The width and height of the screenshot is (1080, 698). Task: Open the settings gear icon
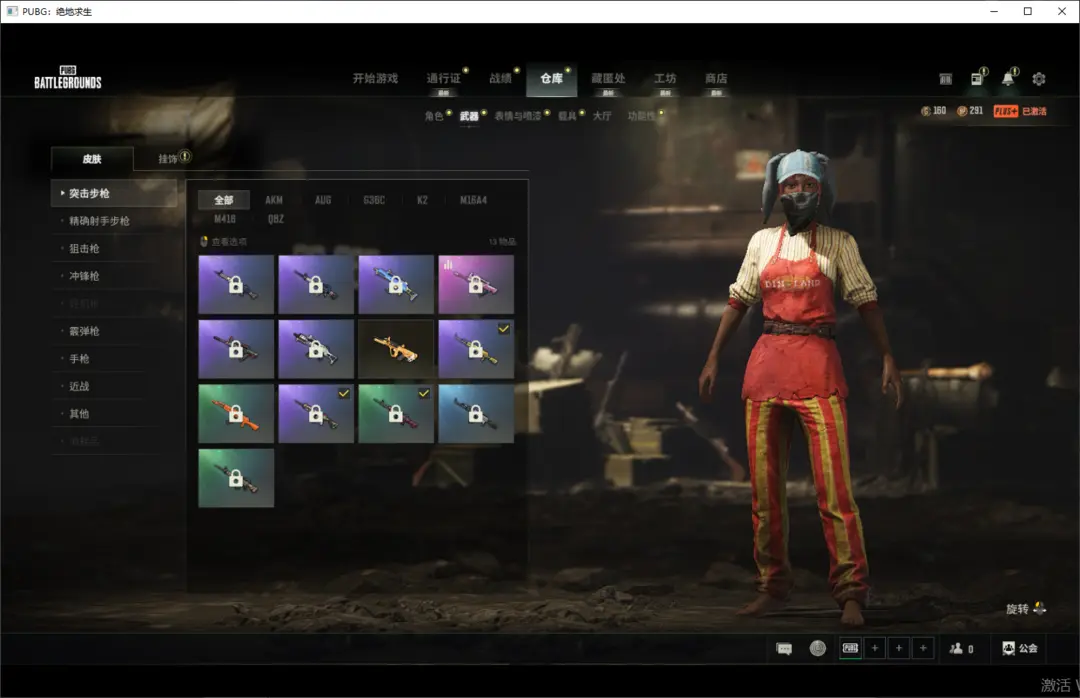click(x=1039, y=79)
